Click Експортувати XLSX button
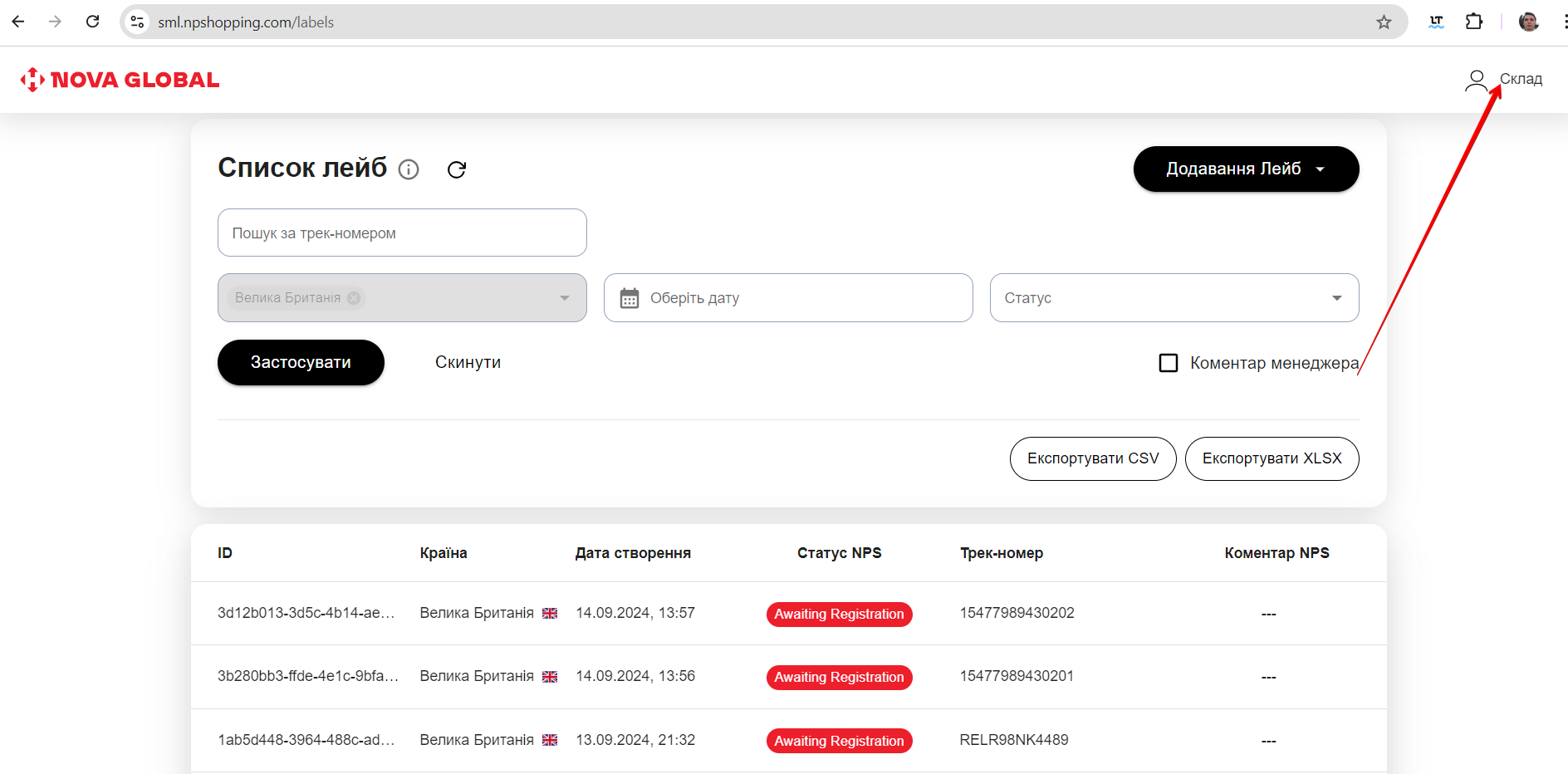This screenshot has height=774, width=1568. 1272,458
